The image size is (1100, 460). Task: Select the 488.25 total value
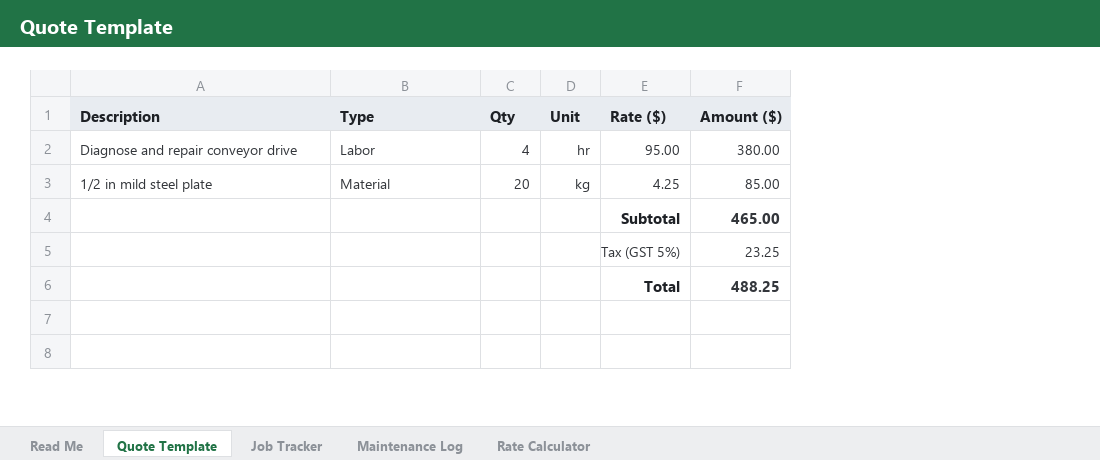point(740,284)
